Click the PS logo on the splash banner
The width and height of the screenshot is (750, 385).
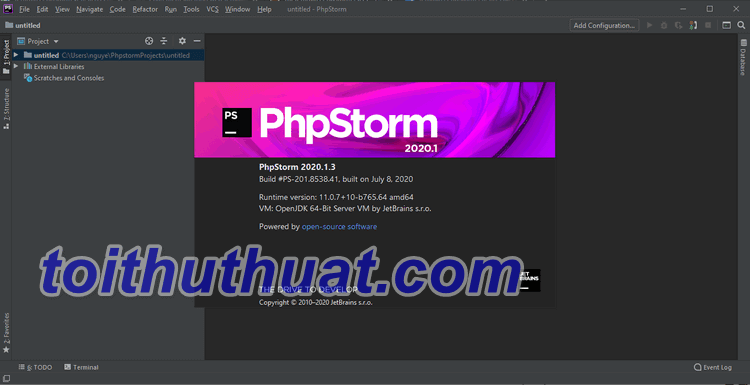pos(237,122)
